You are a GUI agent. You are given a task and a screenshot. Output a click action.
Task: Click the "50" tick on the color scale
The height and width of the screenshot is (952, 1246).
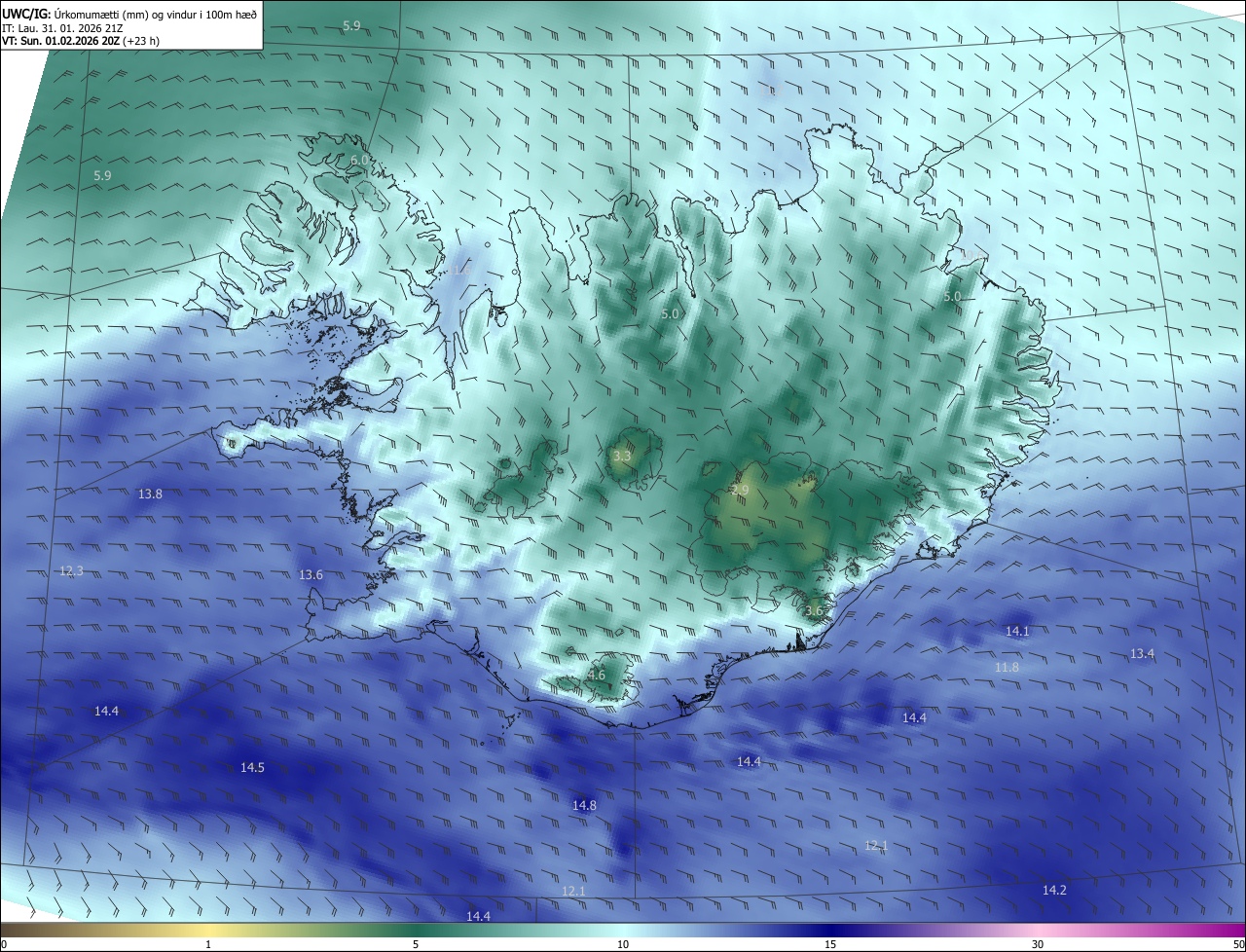(x=1238, y=944)
